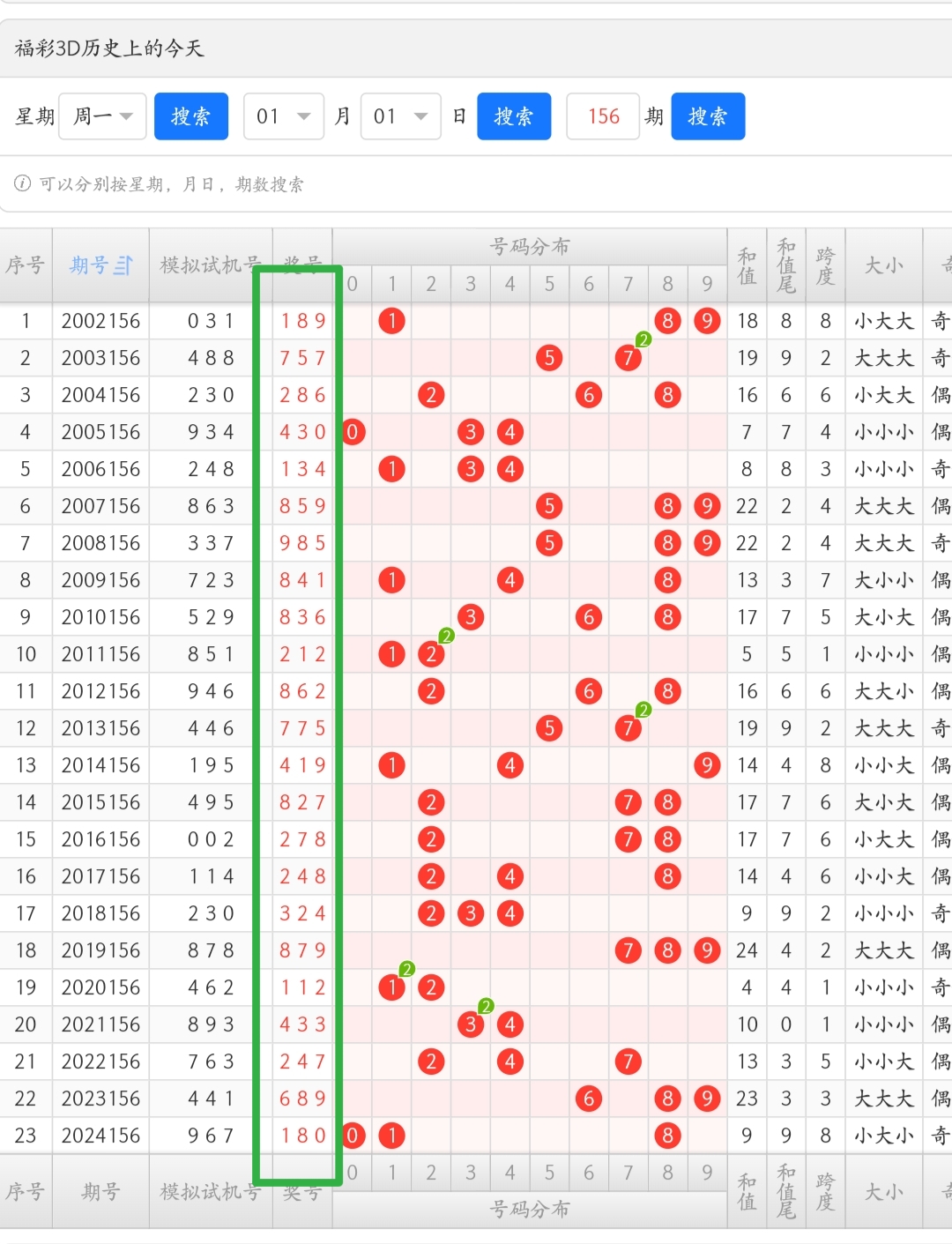Select issue number 2002156
The width and height of the screenshot is (952, 1244).
click(100, 321)
